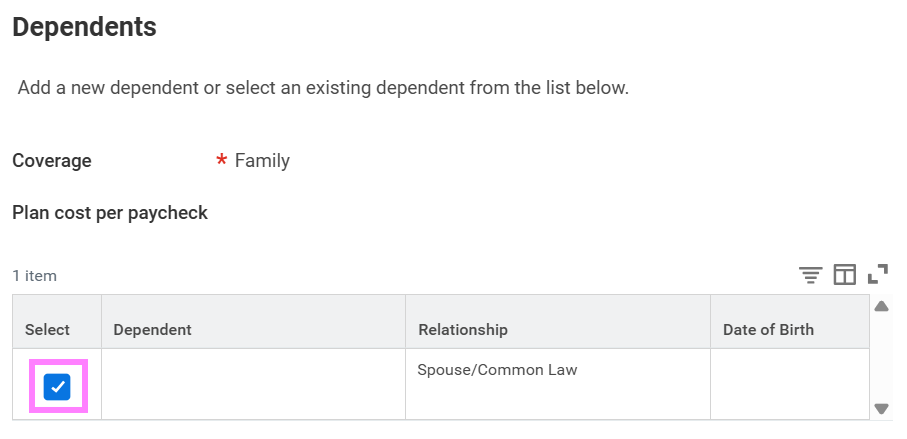Click the 1 item count label

[35, 276]
